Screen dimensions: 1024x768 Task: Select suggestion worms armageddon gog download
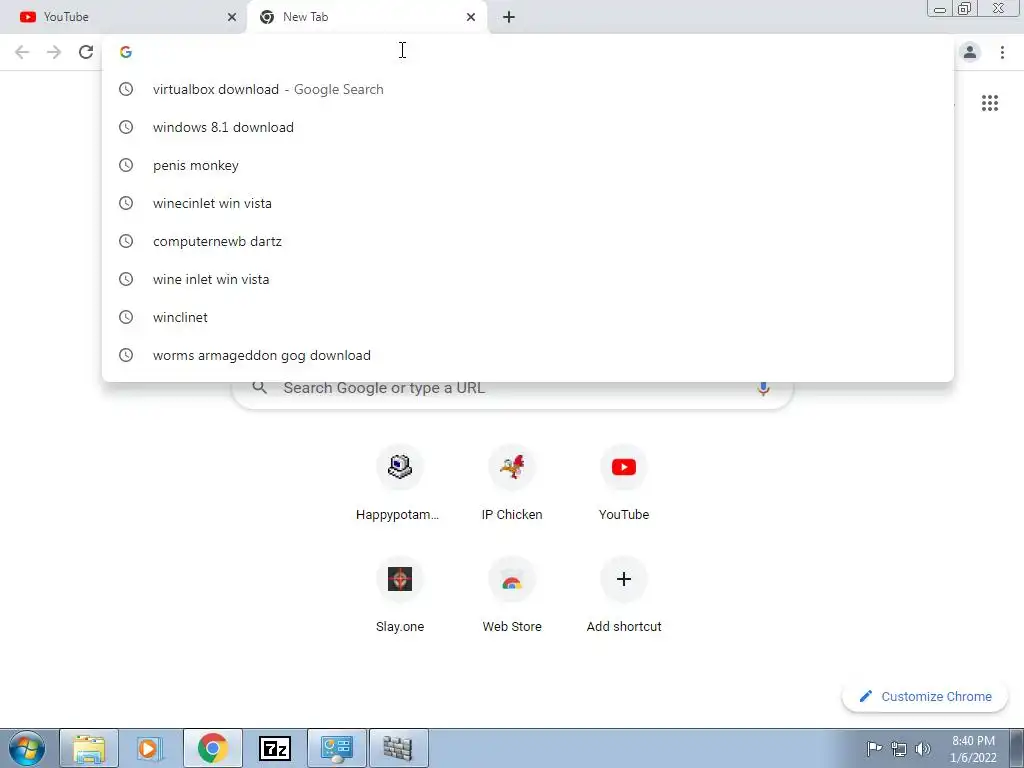coord(528,355)
